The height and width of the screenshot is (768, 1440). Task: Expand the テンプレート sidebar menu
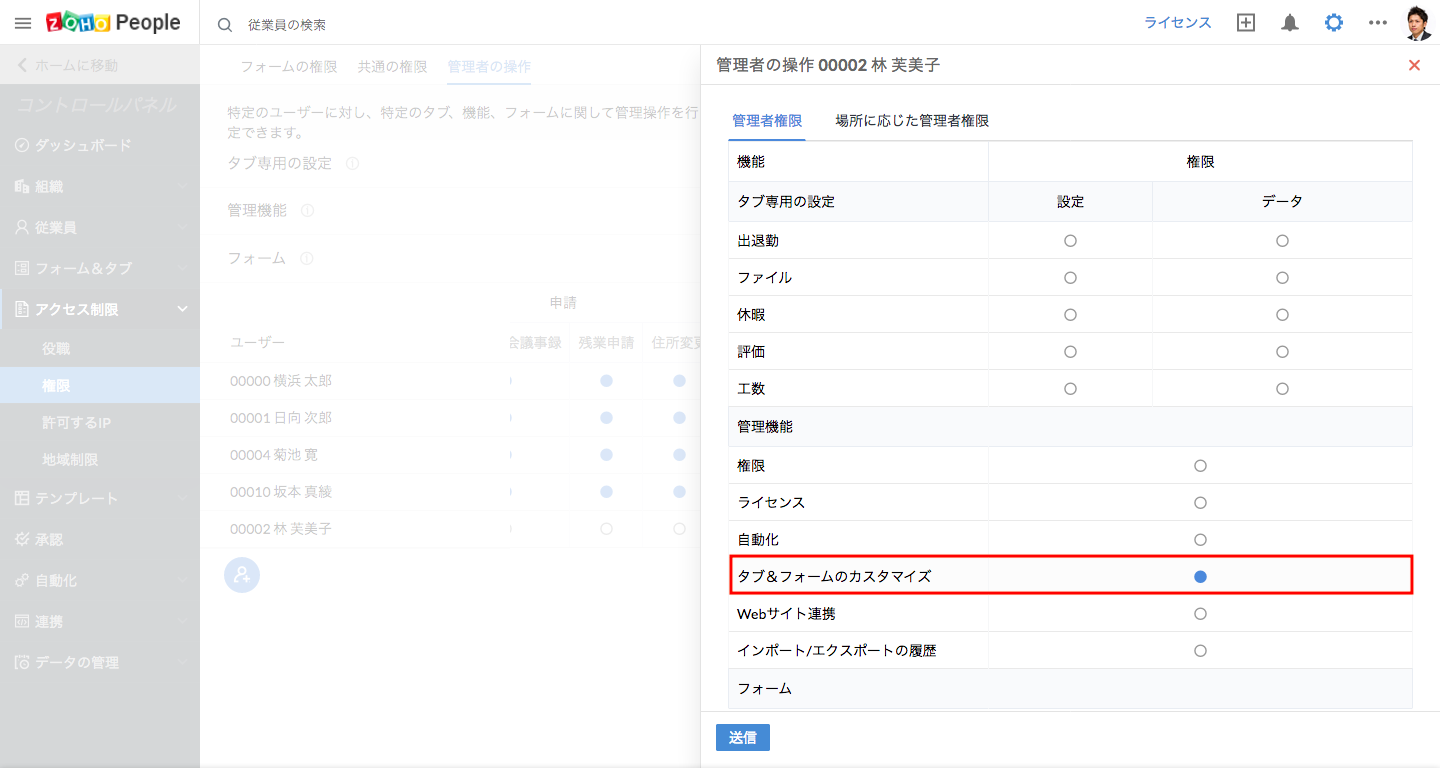tap(100, 498)
